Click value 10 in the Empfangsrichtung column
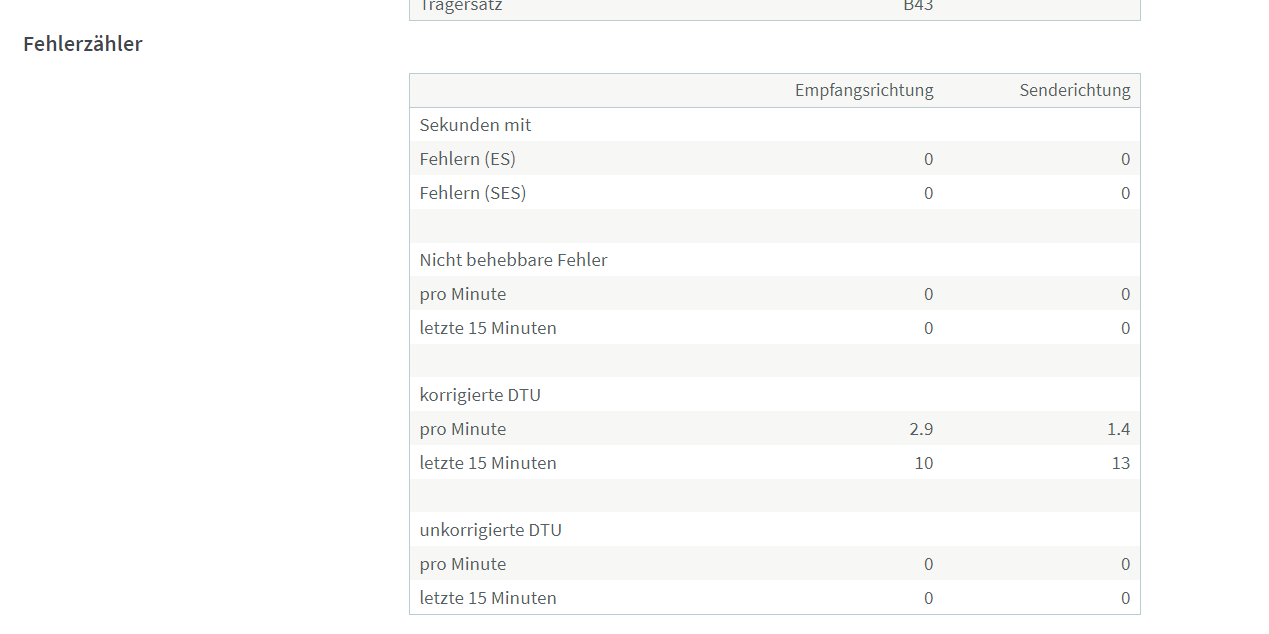The height and width of the screenshot is (634, 1269). [924, 463]
